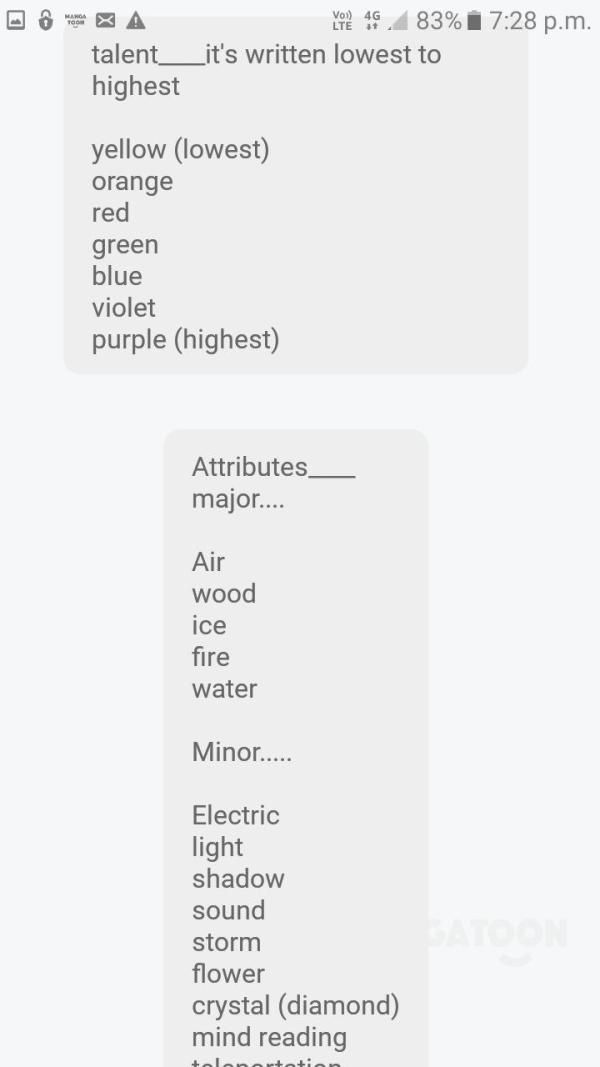Tap the 'Attributes' heading text
The height and width of the screenshot is (1067, 600).
click(250, 467)
